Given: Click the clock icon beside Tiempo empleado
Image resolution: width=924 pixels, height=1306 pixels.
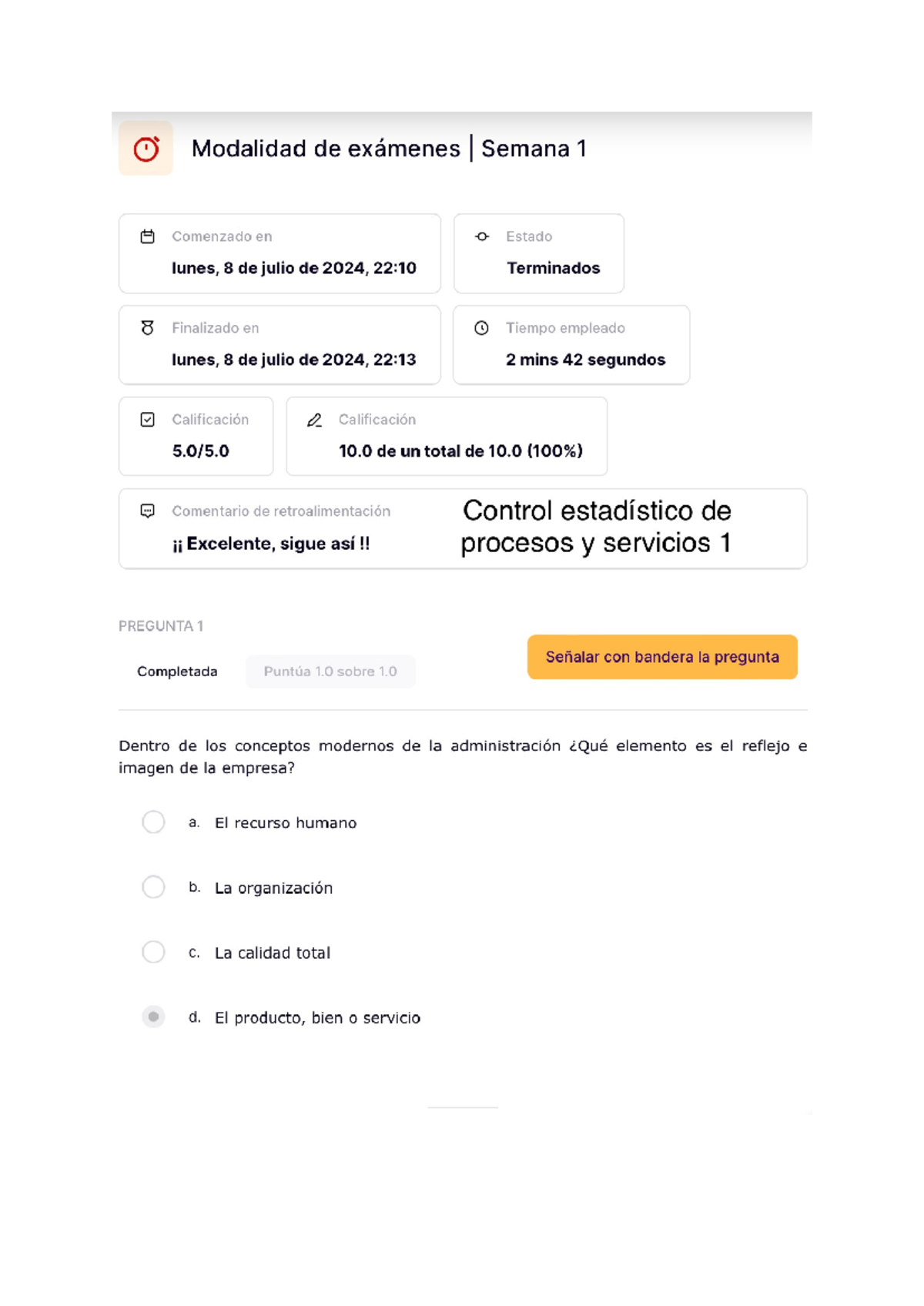Looking at the screenshot, I should click(483, 327).
